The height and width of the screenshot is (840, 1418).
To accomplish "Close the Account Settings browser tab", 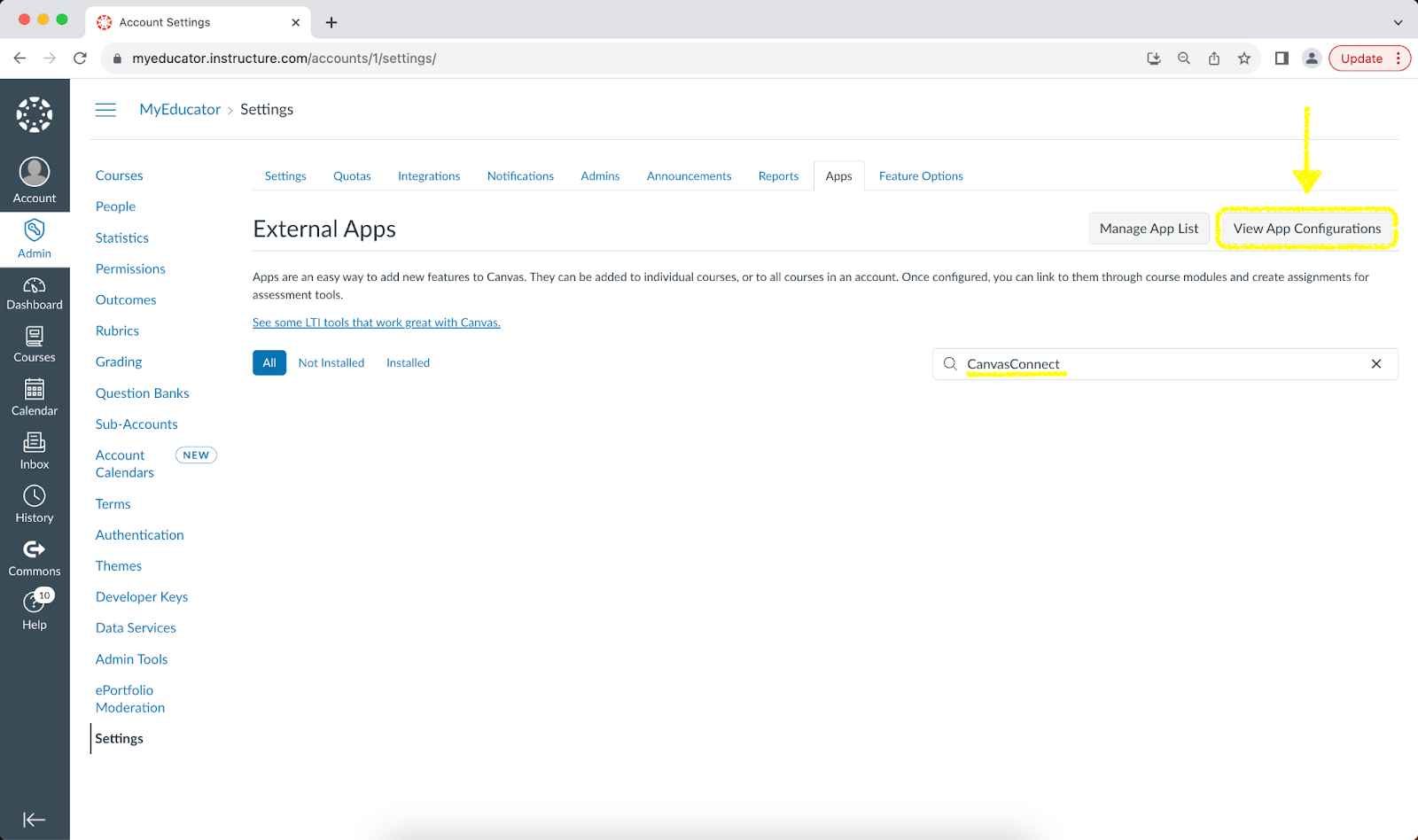I will 295,22.
